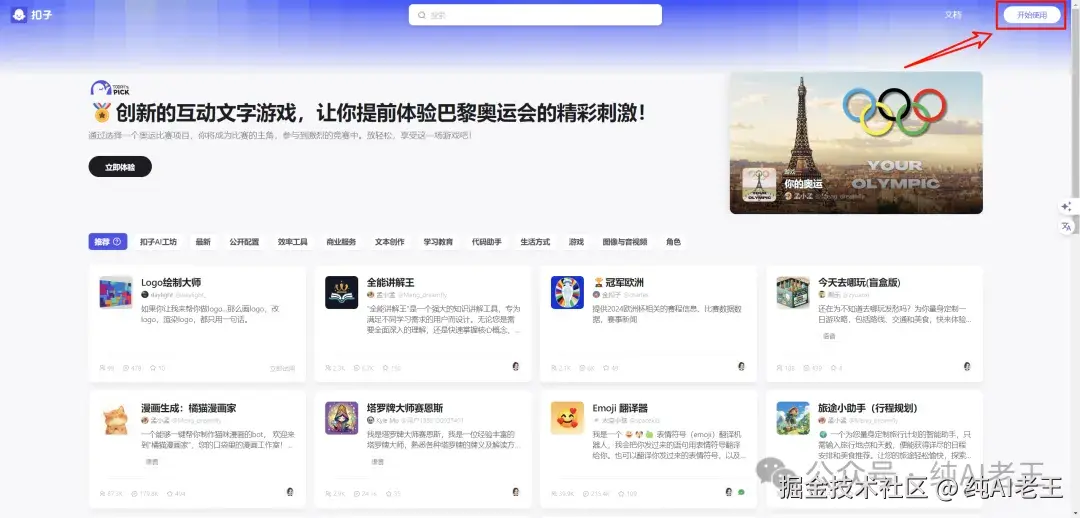Open 旅途小助手（行程规划）title
Image resolution: width=1080 pixels, height=518 pixels.
[868, 408]
